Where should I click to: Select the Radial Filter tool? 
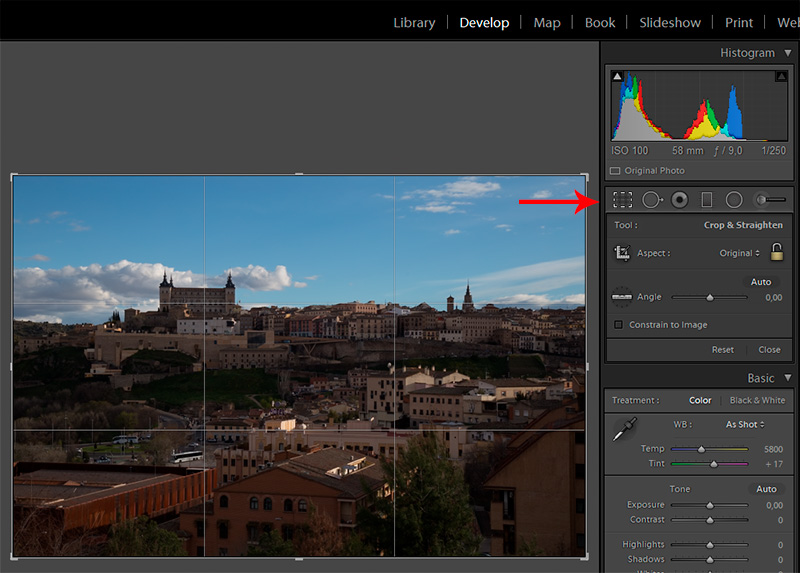(734, 200)
